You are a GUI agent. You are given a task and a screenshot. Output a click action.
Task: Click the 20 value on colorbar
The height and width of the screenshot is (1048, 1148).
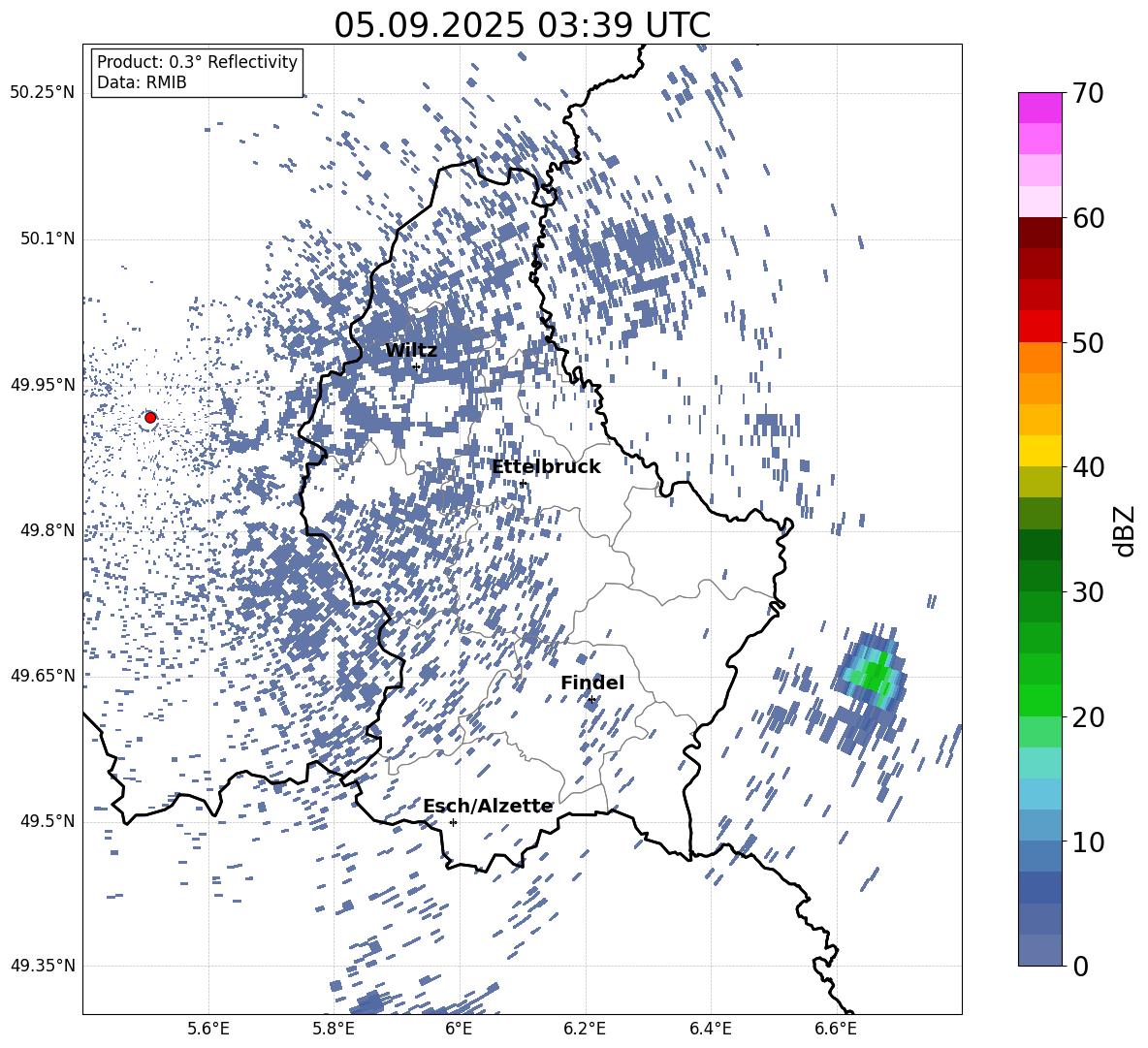pos(1088,717)
